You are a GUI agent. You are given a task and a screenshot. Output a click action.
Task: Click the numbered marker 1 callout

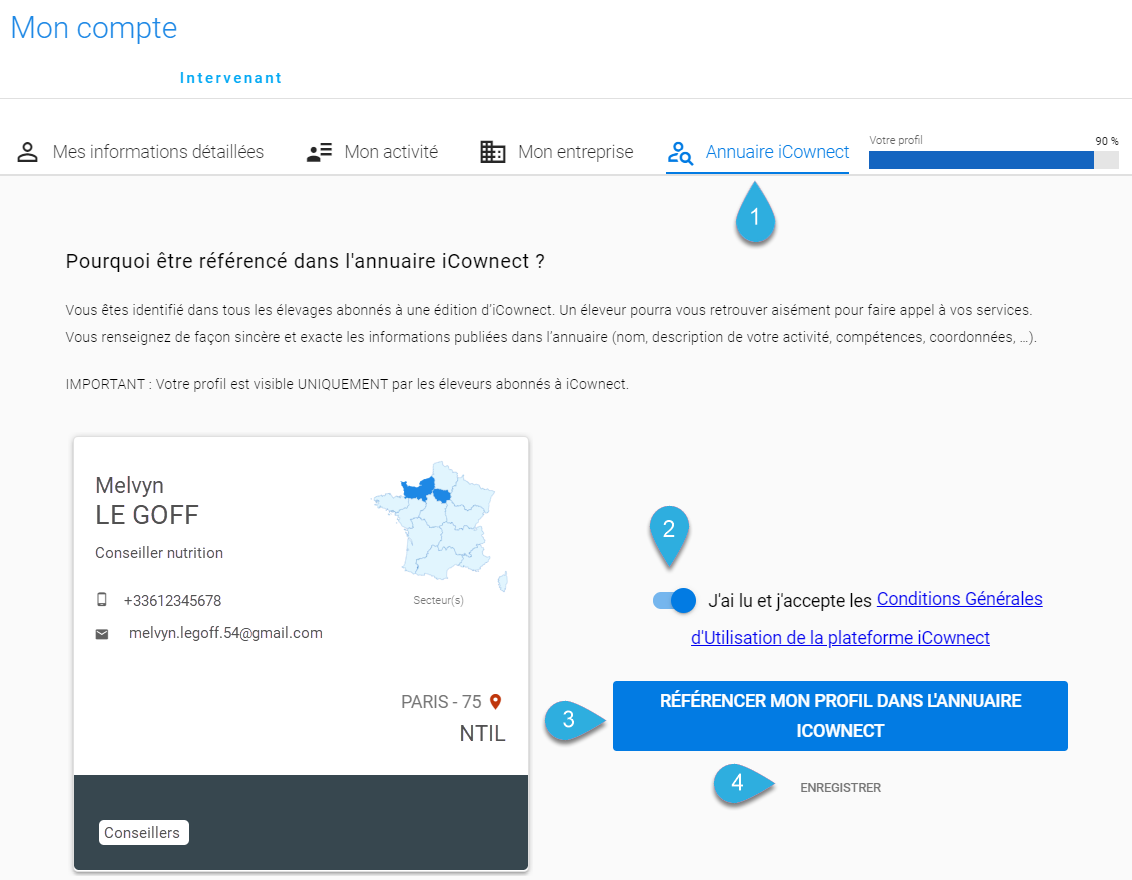[x=755, y=214]
